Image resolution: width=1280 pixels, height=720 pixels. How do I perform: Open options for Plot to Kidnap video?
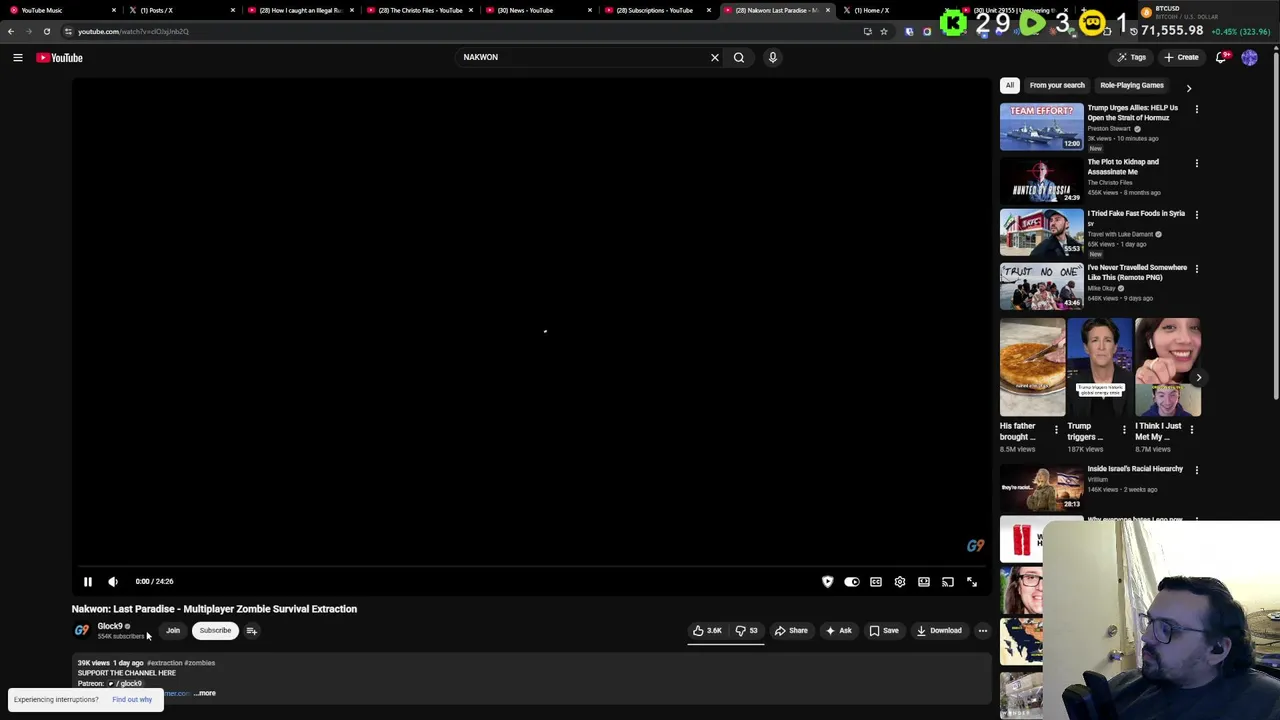(x=1196, y=163)
